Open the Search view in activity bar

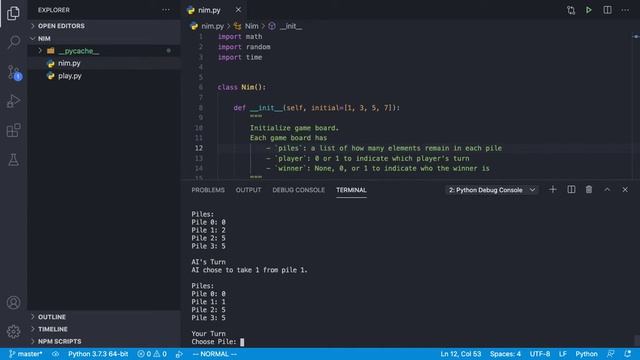[13, 42]
